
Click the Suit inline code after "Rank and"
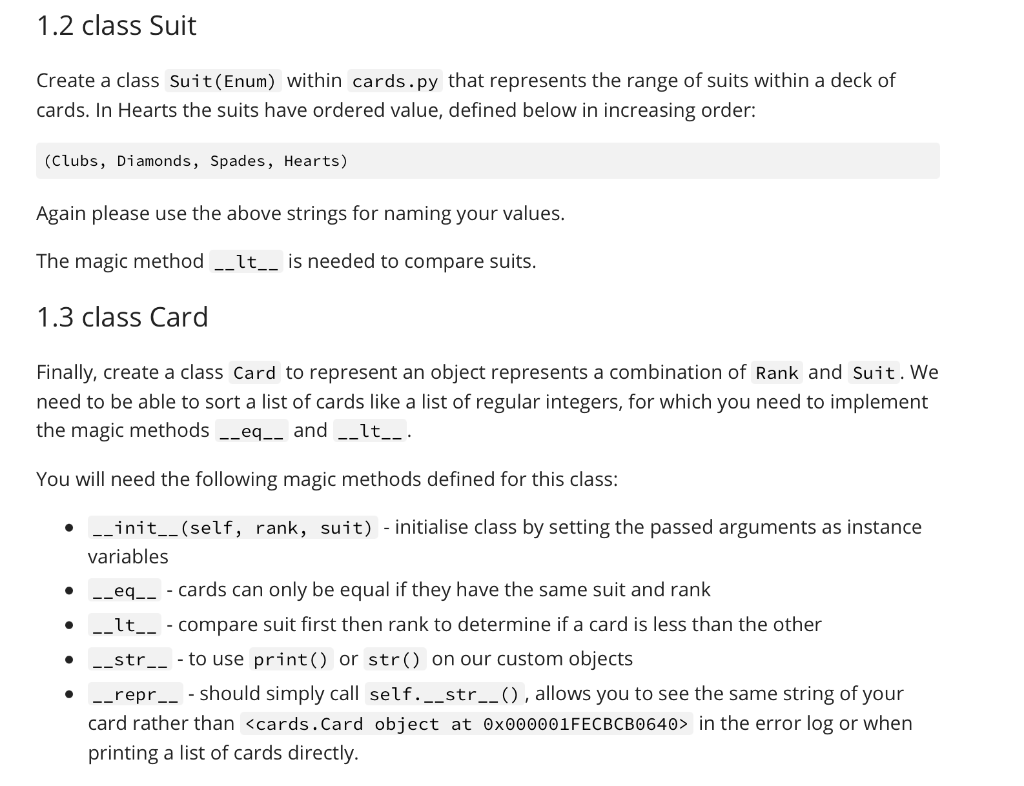(874, 373)
